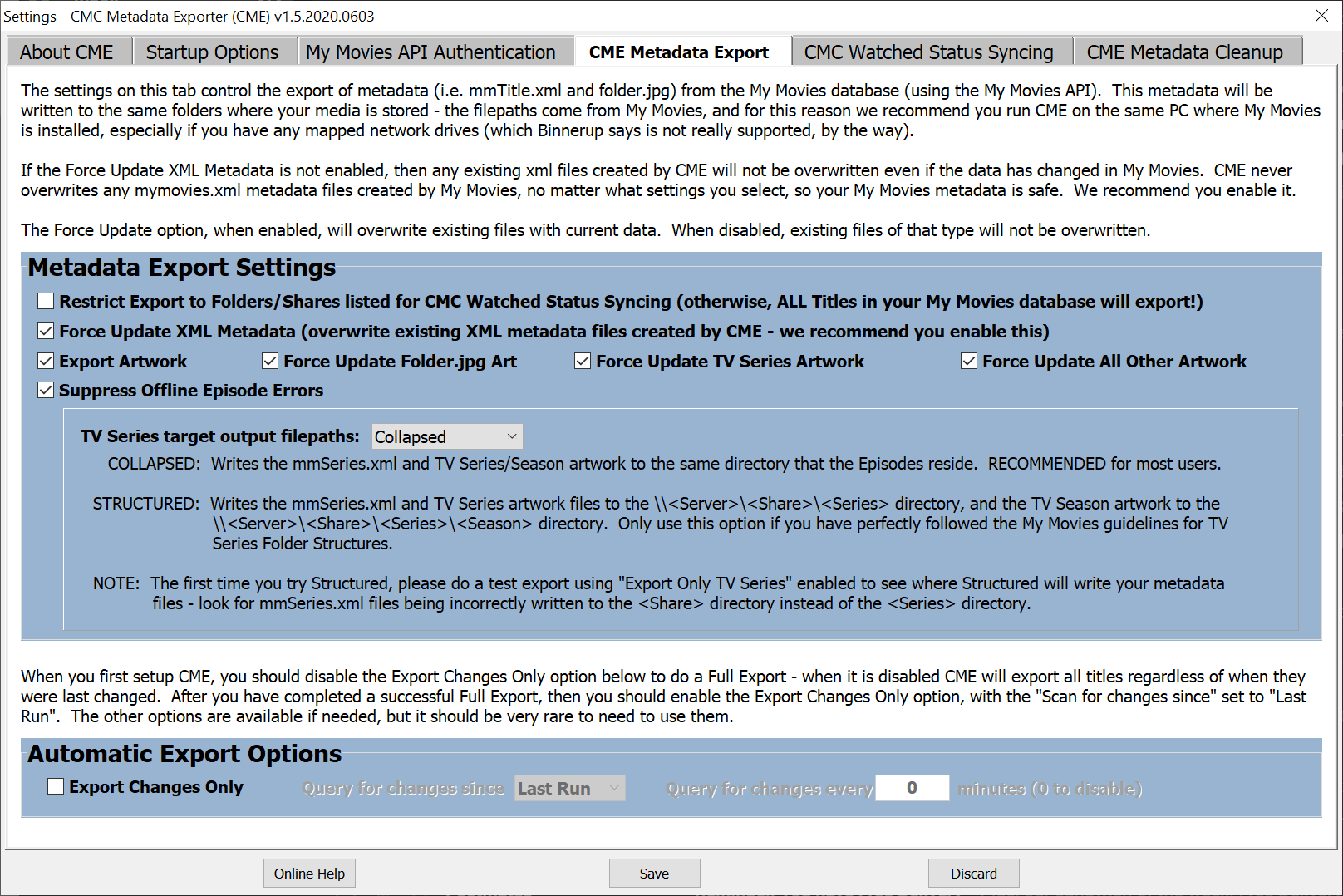The width and height of the screenshot is (1343, 896).
Task: Toggle Force Update Folder.jpg Art checkbox
Action: [x=270, y=362]
